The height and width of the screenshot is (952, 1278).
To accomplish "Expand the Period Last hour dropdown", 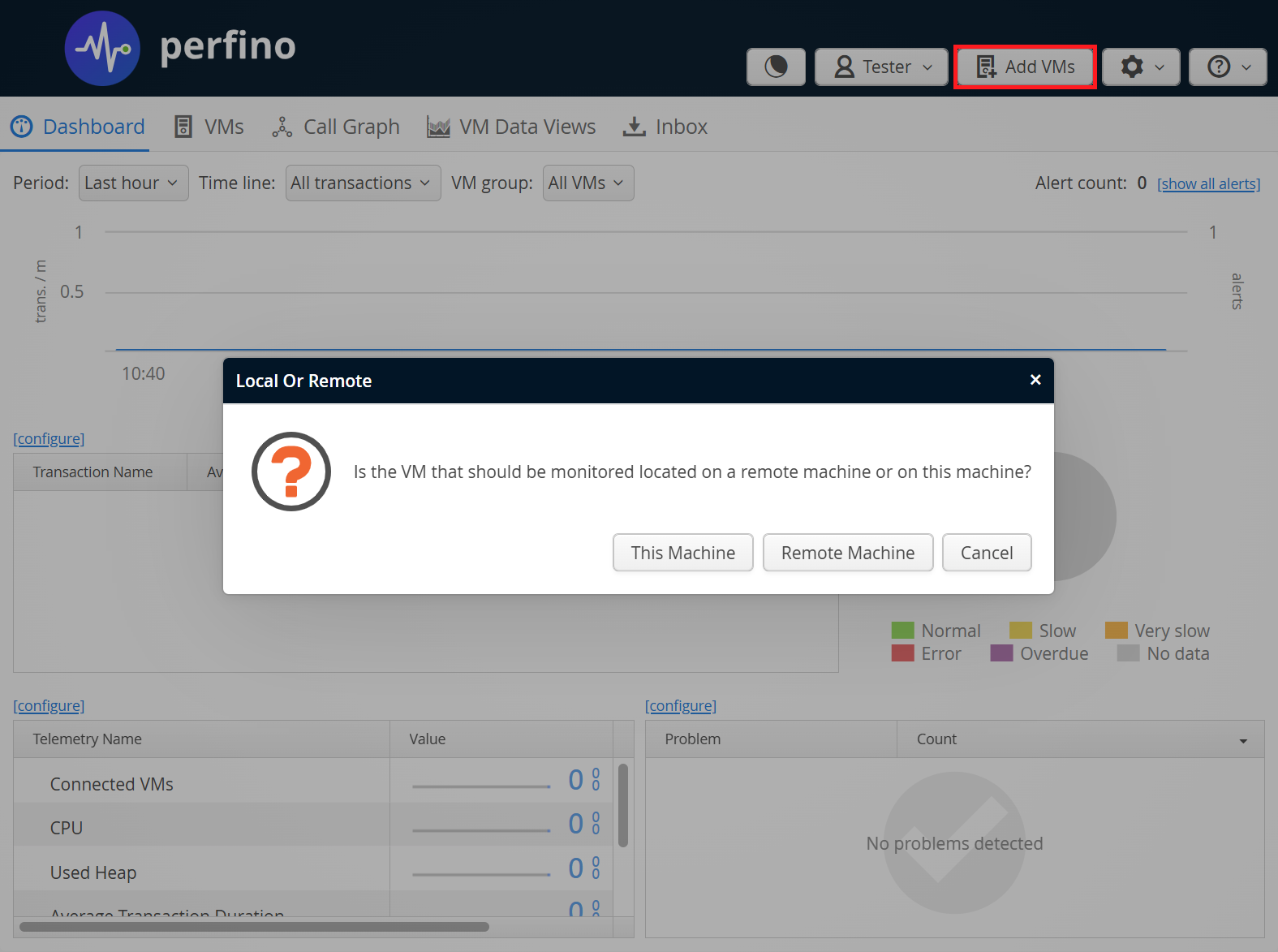I will coord(133,183).
